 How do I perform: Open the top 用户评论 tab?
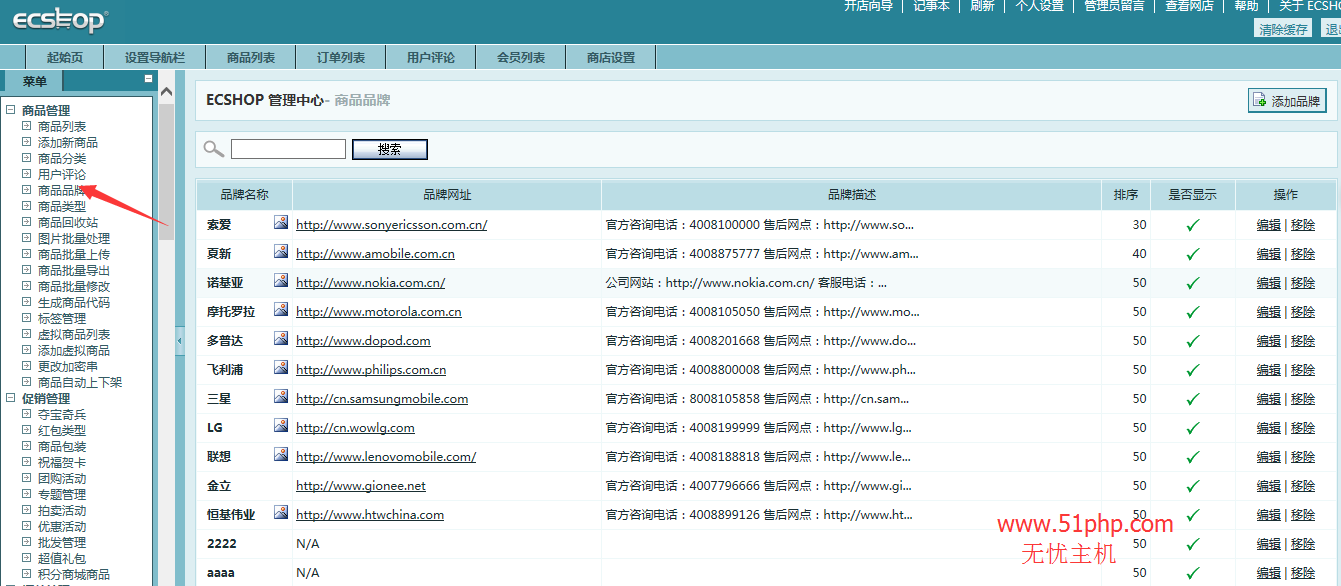[431, 57]
